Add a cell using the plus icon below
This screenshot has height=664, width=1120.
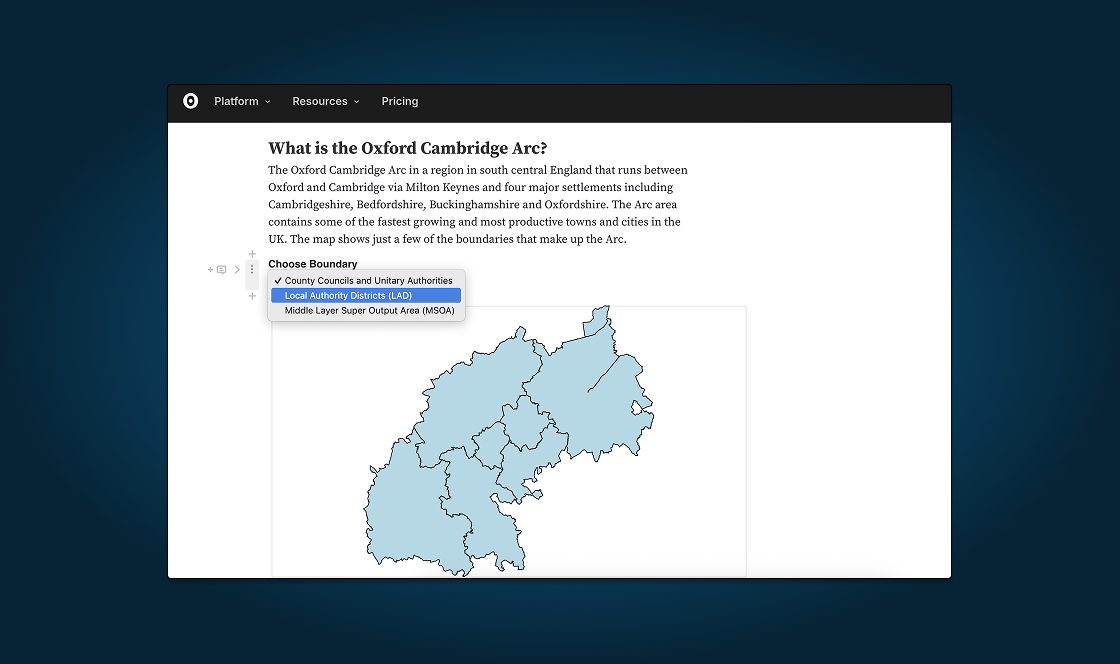(x=252, y=296)
